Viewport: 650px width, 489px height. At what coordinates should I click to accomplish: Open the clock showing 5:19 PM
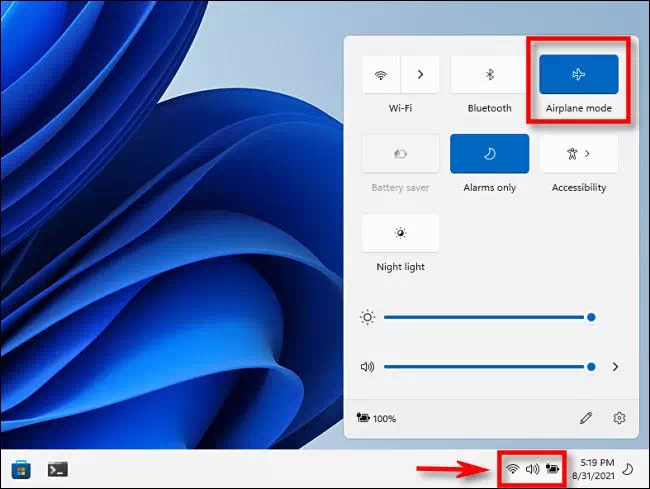(594, 469)
